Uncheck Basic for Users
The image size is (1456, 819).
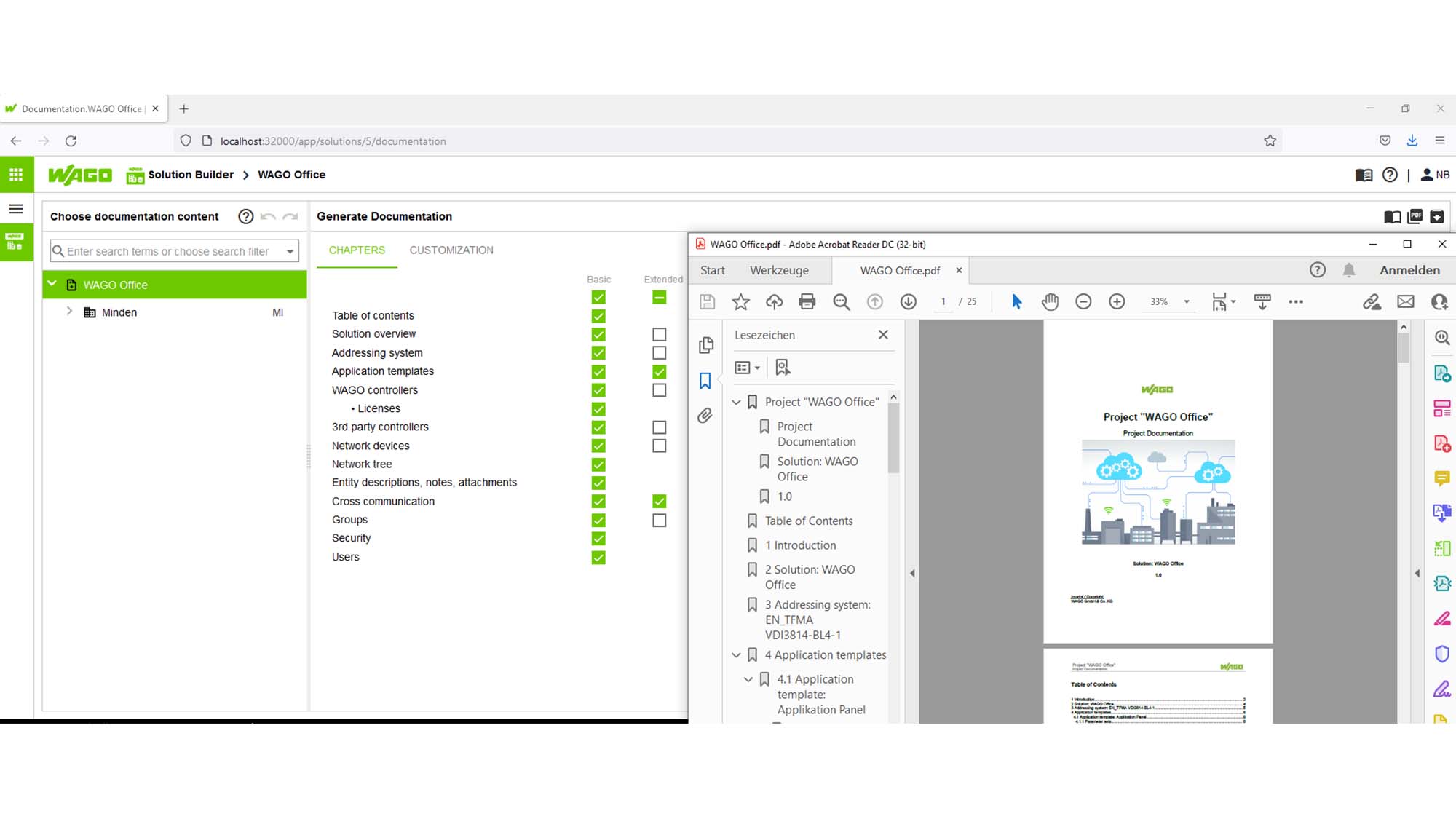pos(598,558)
